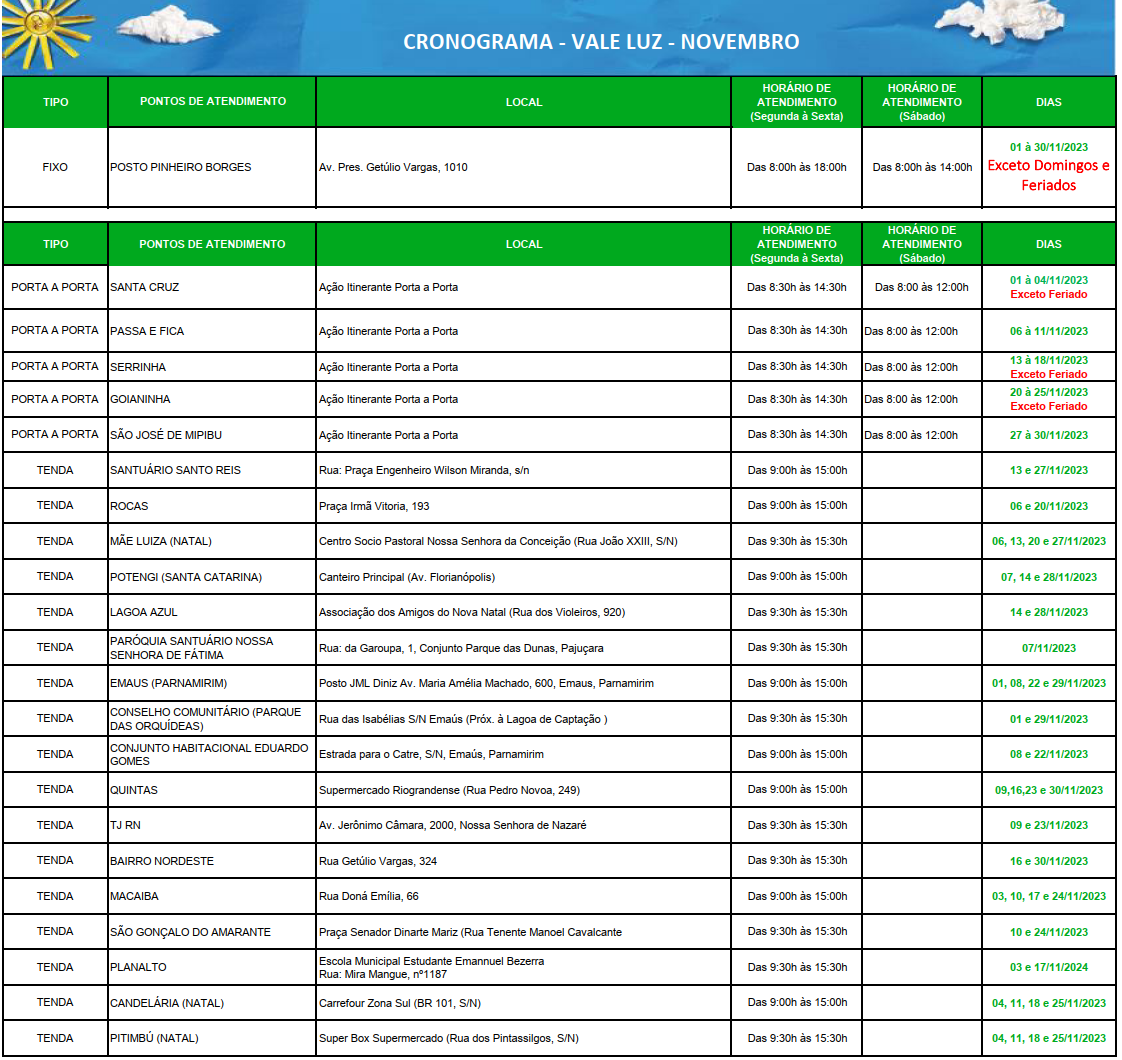Image resolution: width=1122 pixels, height=1060 pixels.
Task: Click the '01 e 29/11/2023' date
Action: 1048,718
